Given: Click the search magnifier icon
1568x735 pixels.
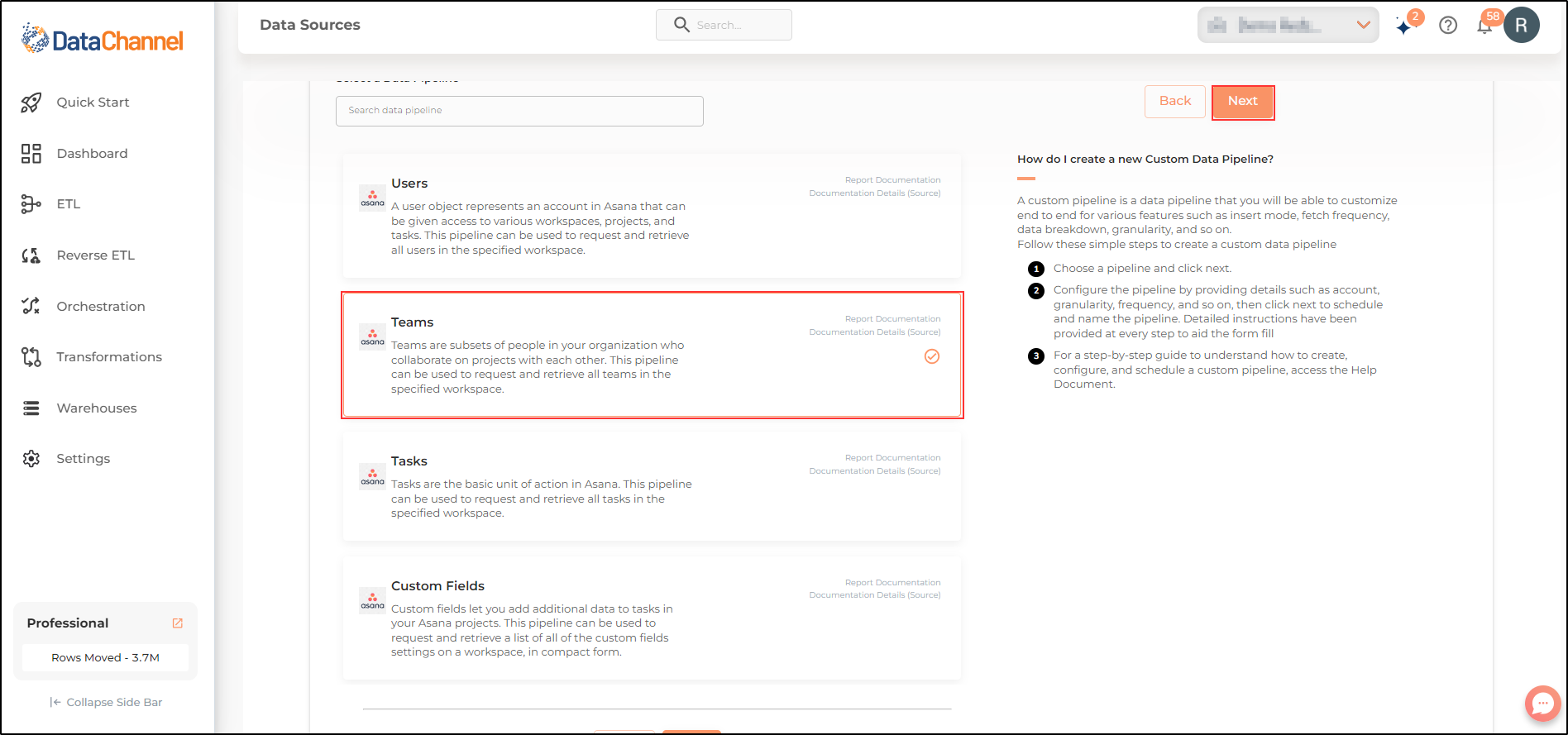Looking at the screenshot, I should 681,25.
